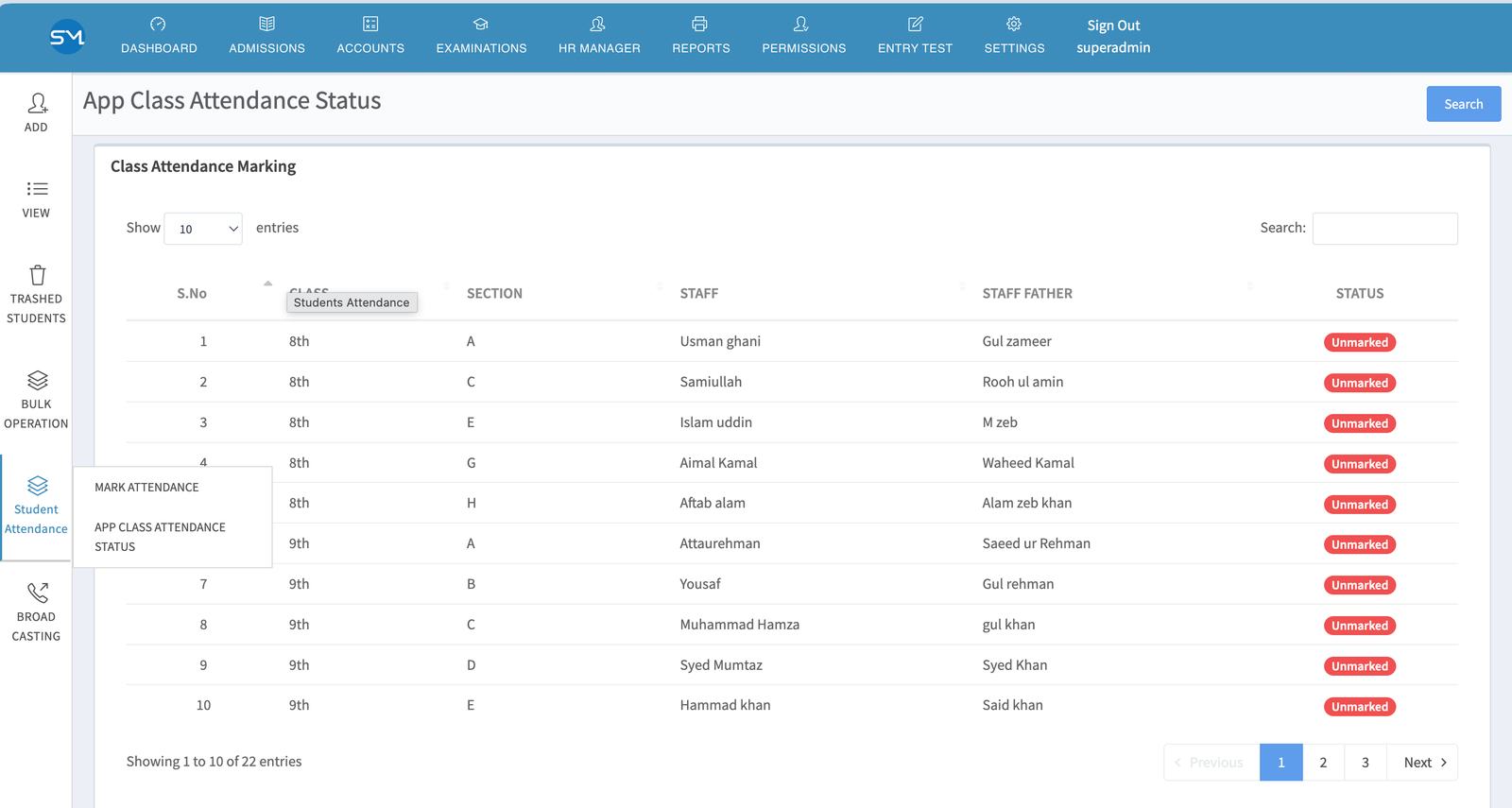Select App Class Attendance Status submenu item
The height and width of the screenshot is (808, 1512).
click(x=160, y=537)
